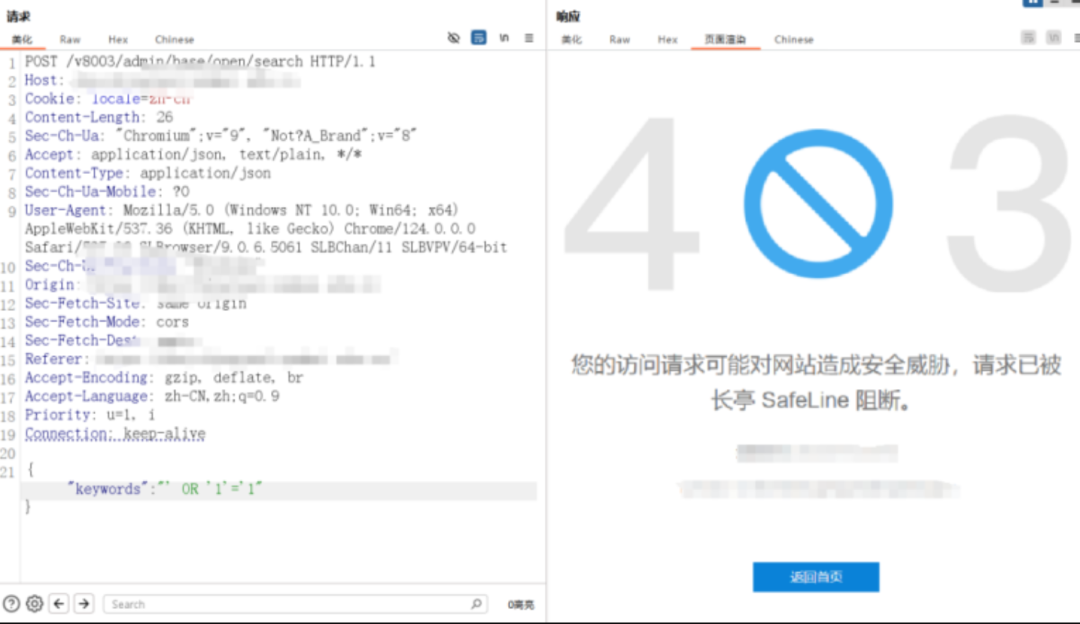Switch to the response Raw tab
The height and width of the screenshot is (624, 1080).
[620, 39]
